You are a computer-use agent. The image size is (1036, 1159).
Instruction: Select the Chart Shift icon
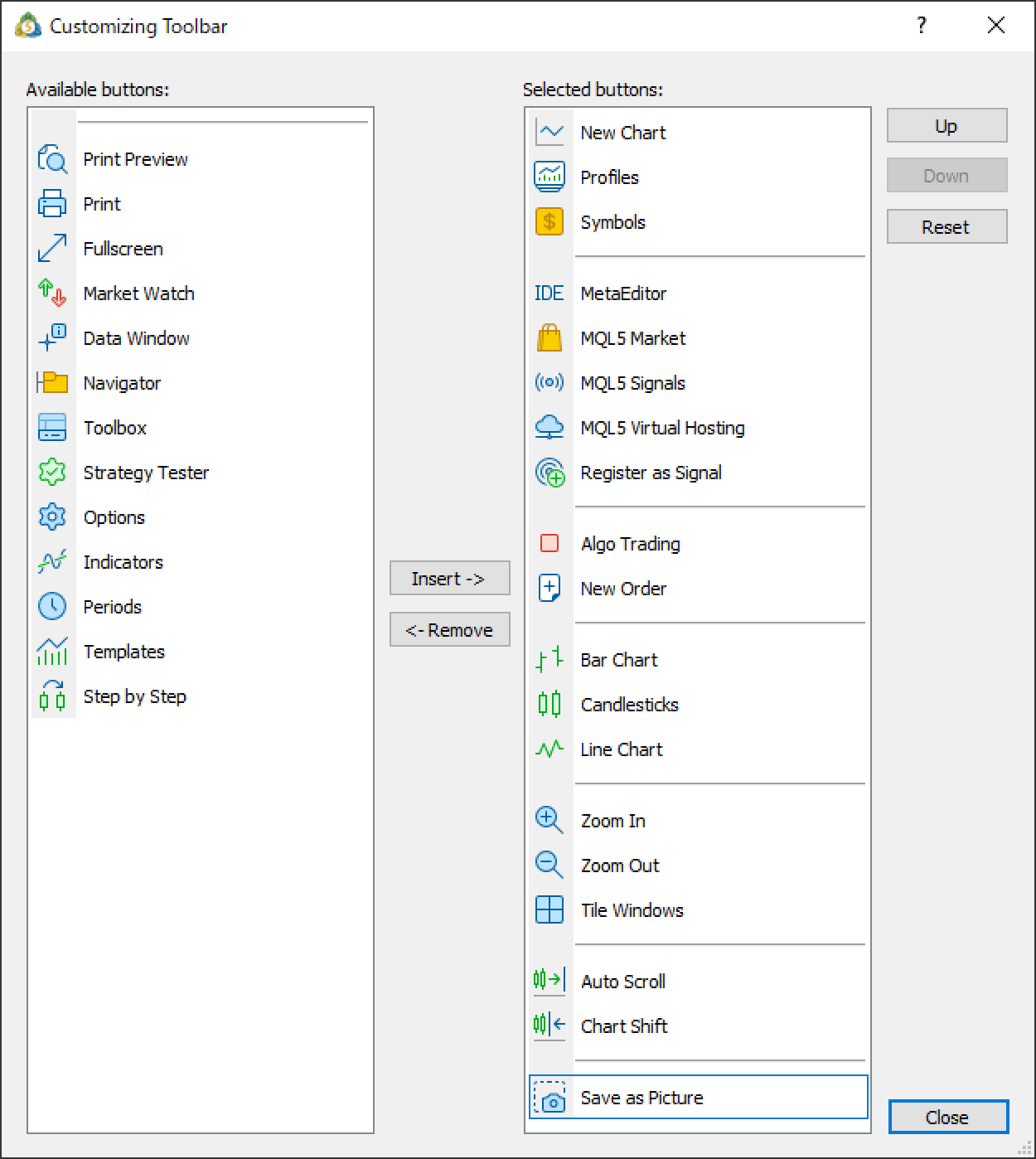tap(549, 1026)
